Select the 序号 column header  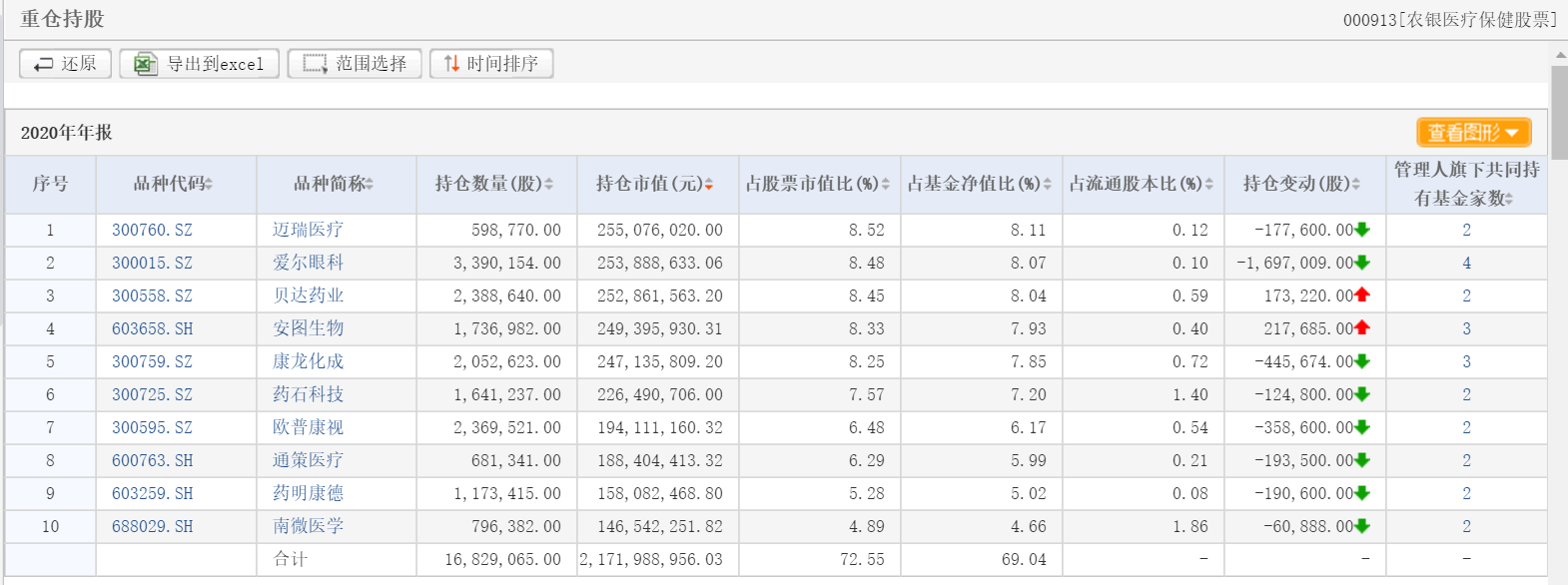tap(50, 185)
